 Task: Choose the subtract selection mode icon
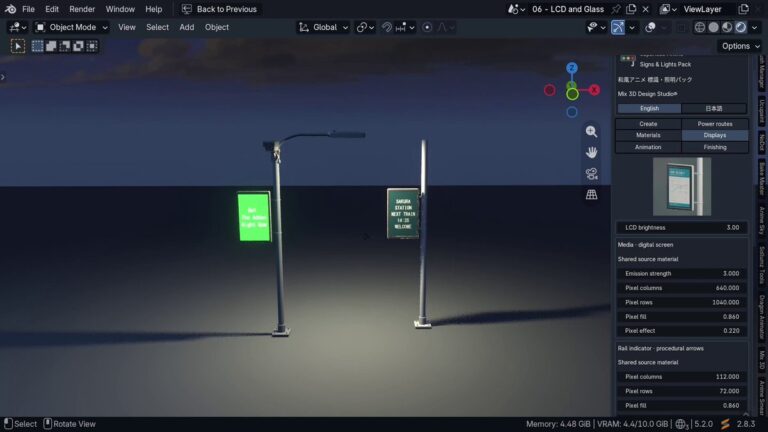65,46
